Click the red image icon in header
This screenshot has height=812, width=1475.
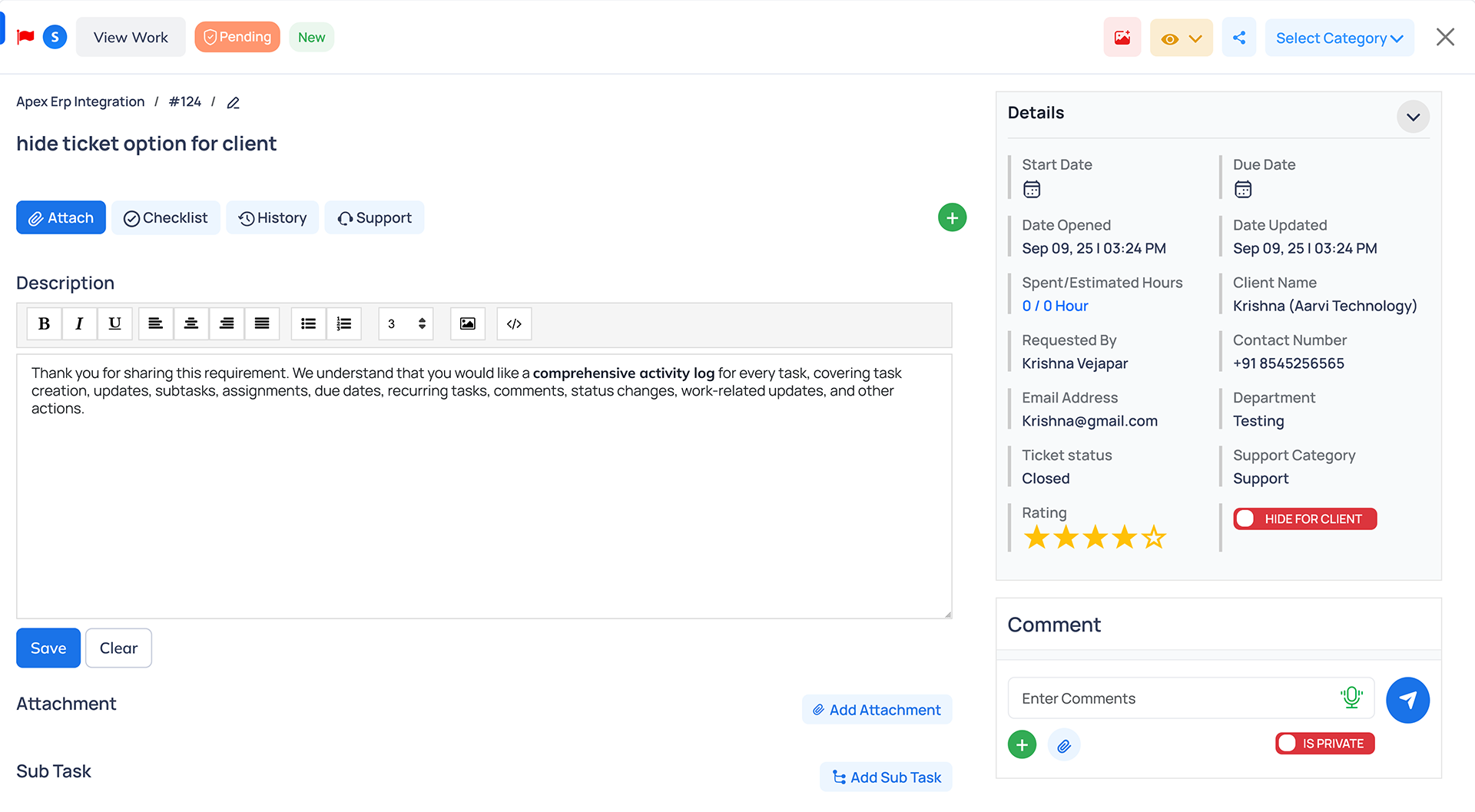[1122, 38]
